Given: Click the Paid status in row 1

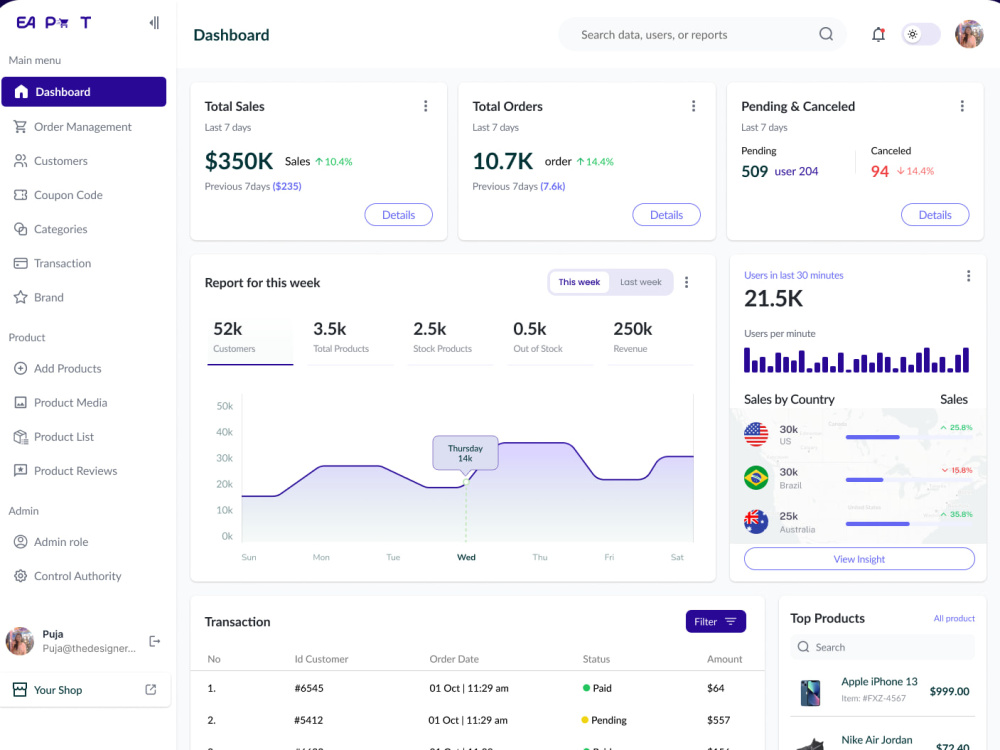Looking at the screenshot, I should tap(597, 688).
